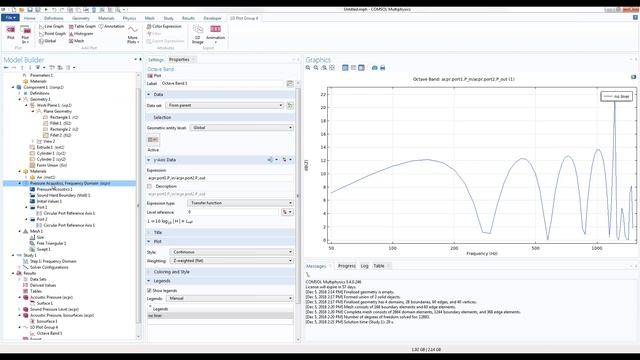The height and width of the screenshot is (360, 640).
Task: Add a Line Graph plot
Action: 51,26
